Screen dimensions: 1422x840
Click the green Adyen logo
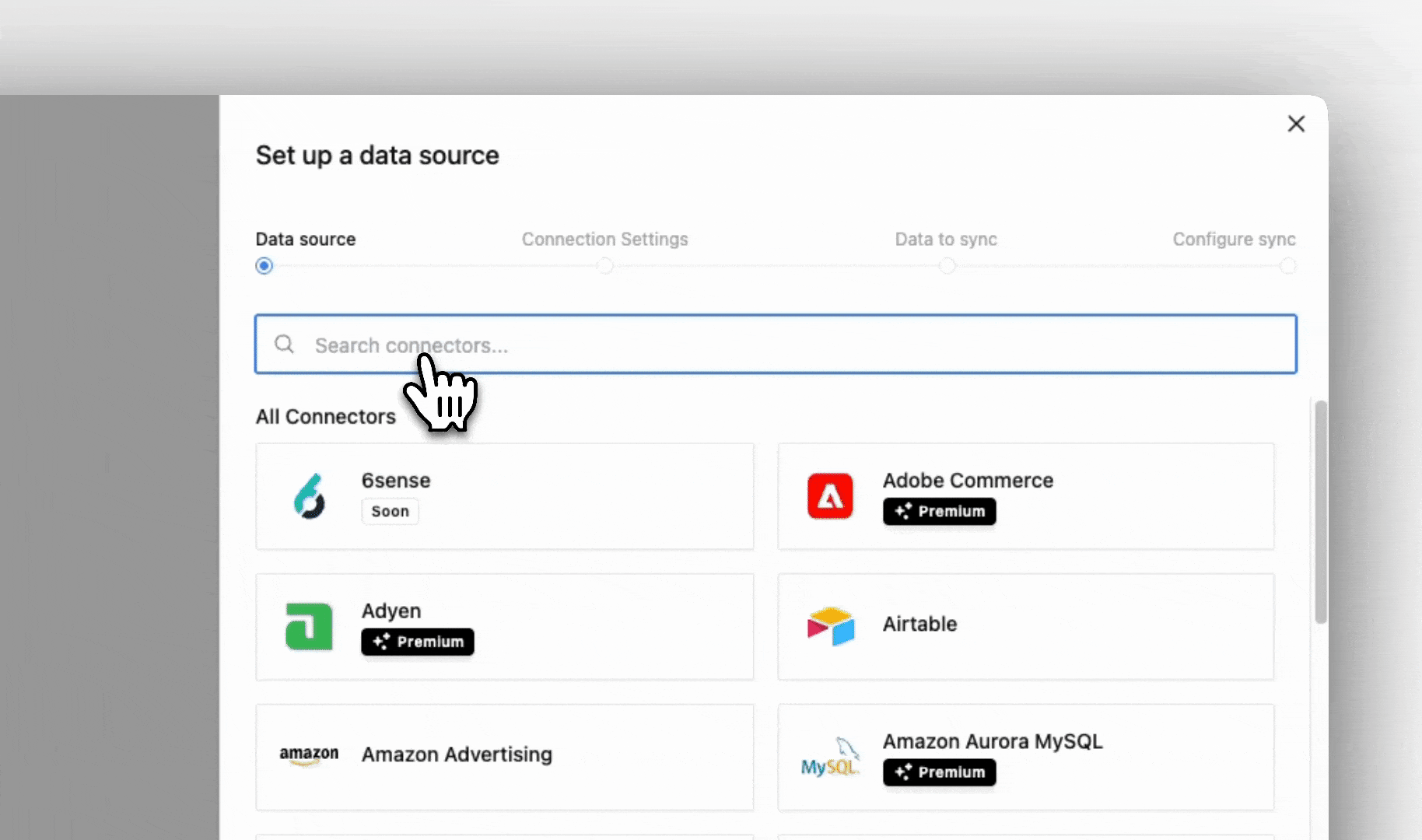309,627
